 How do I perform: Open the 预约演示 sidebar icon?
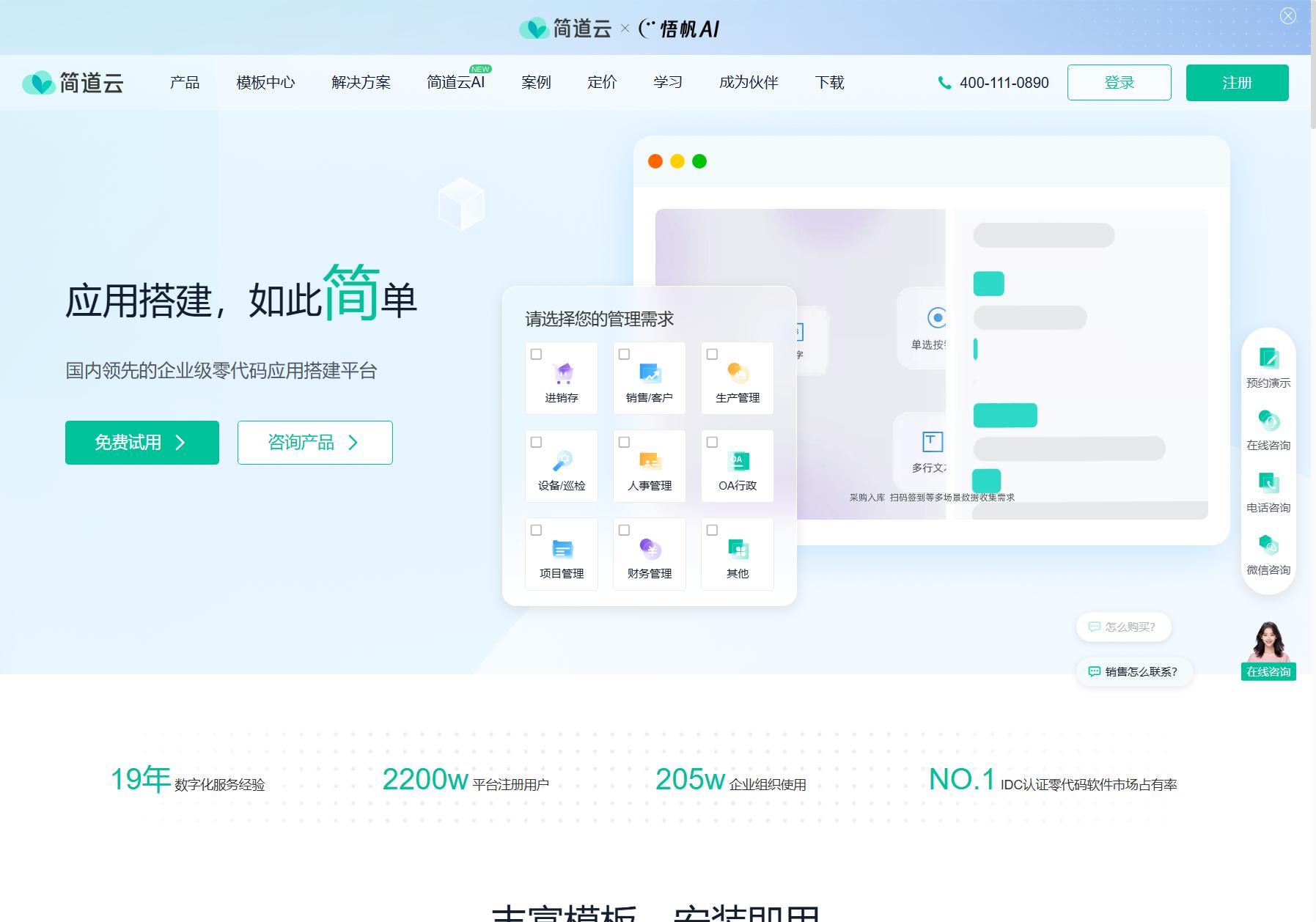(1268, 358)
